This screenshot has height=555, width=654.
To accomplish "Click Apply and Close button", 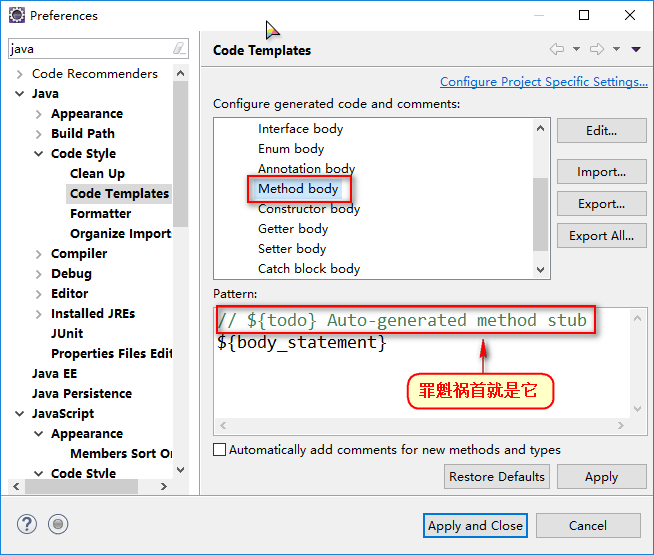I will coord(475,525).
